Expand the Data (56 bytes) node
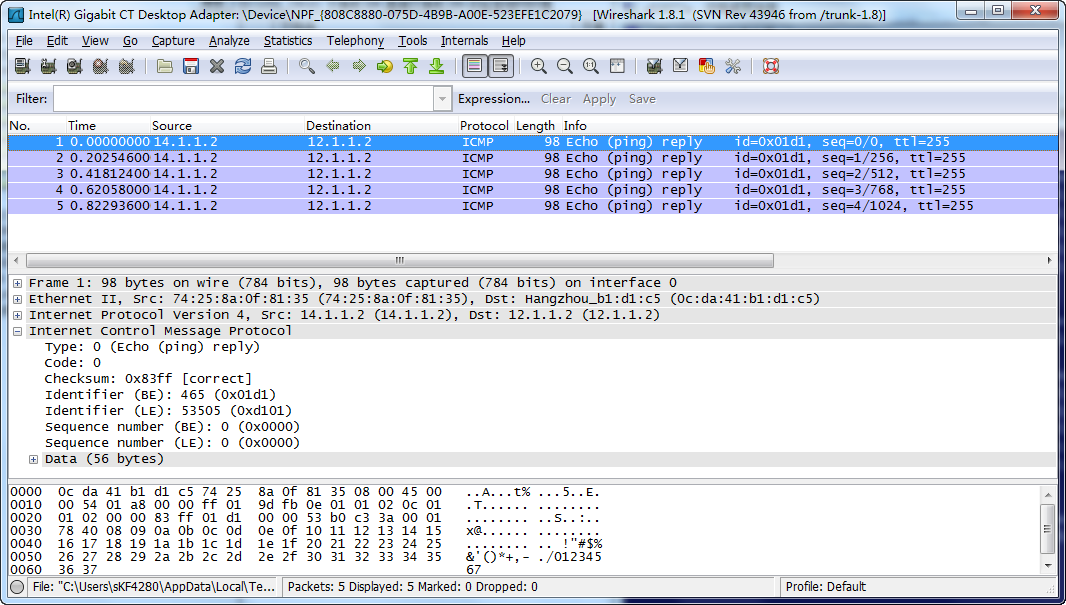Viewport: 1066px width, 605px height. (33, 460)
